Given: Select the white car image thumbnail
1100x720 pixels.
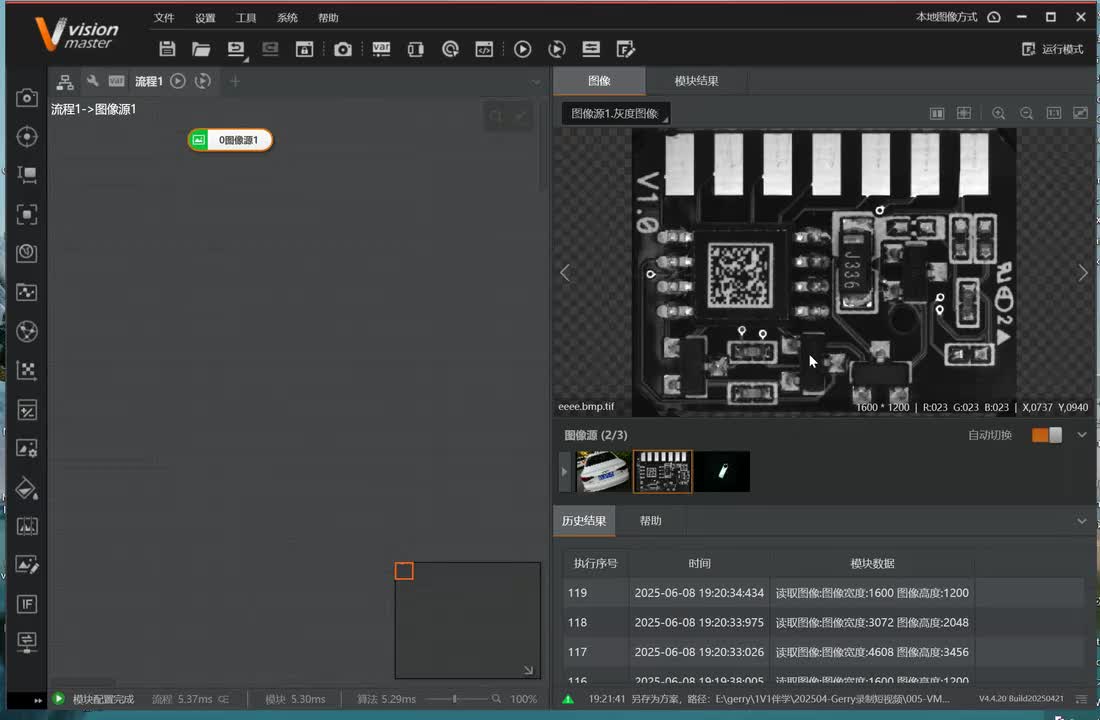Looking at the screenshot, I should pyautogui.click(x=604, y=471).
